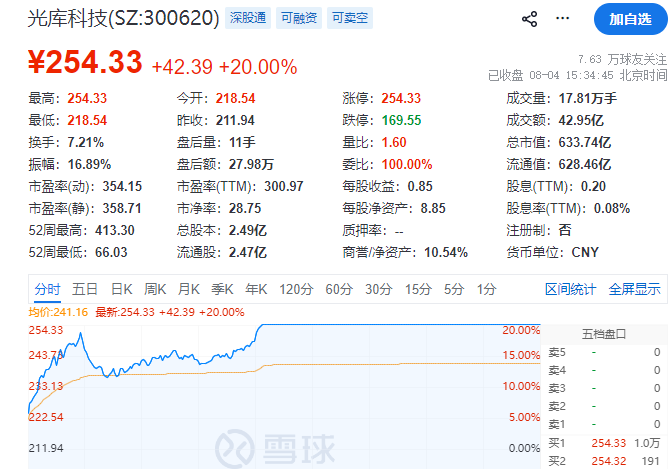Click the 全屏显示 link
The height and width of the screenshot is (469, 672).
click(x=634, y=289)
